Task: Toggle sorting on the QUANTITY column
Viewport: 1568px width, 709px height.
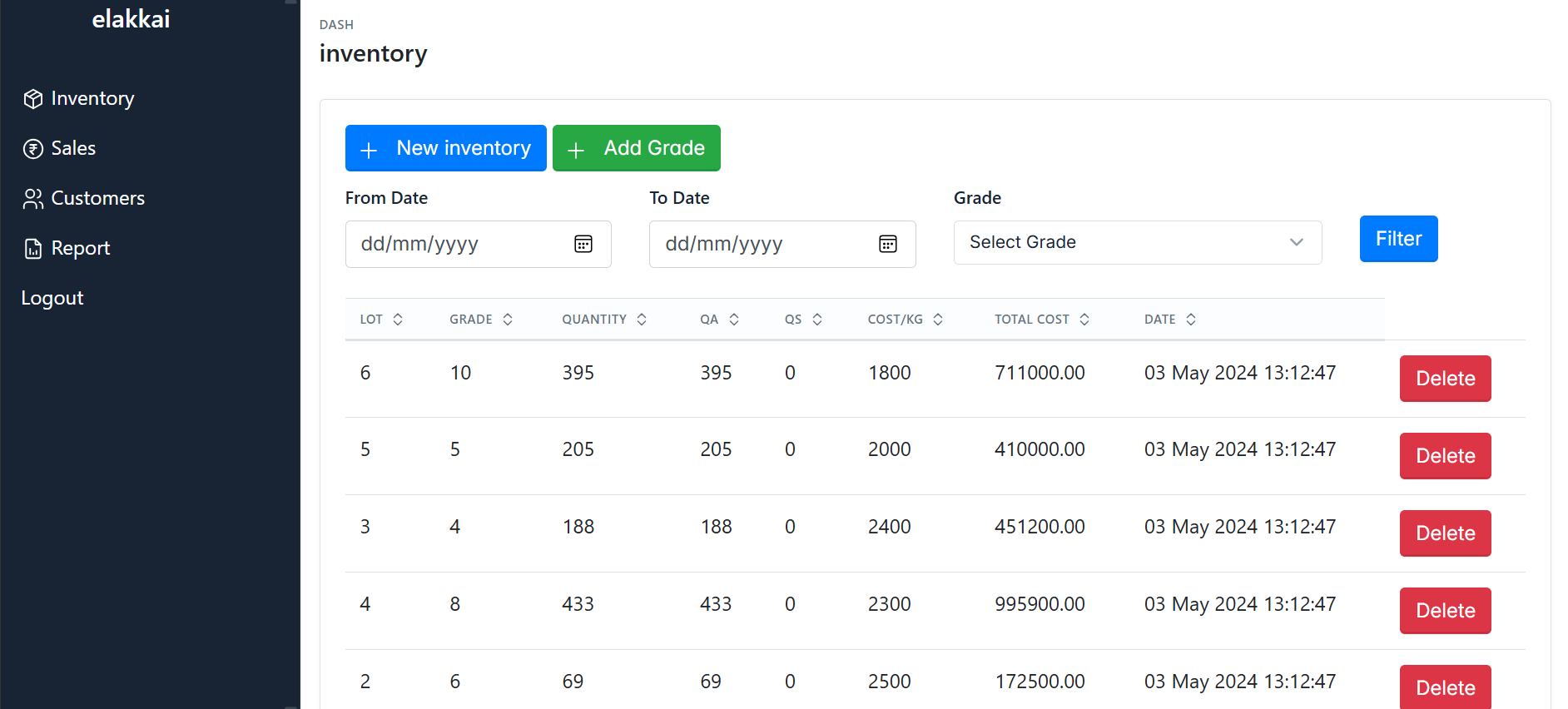Action: 642,320
